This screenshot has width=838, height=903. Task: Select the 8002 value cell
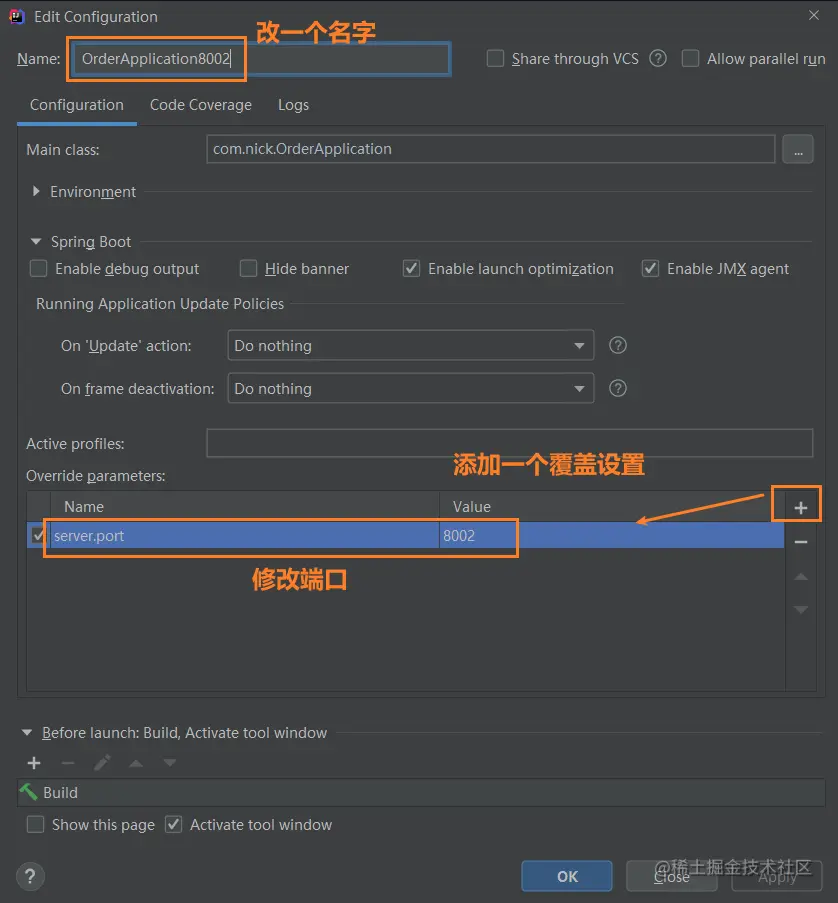[612, 536]
